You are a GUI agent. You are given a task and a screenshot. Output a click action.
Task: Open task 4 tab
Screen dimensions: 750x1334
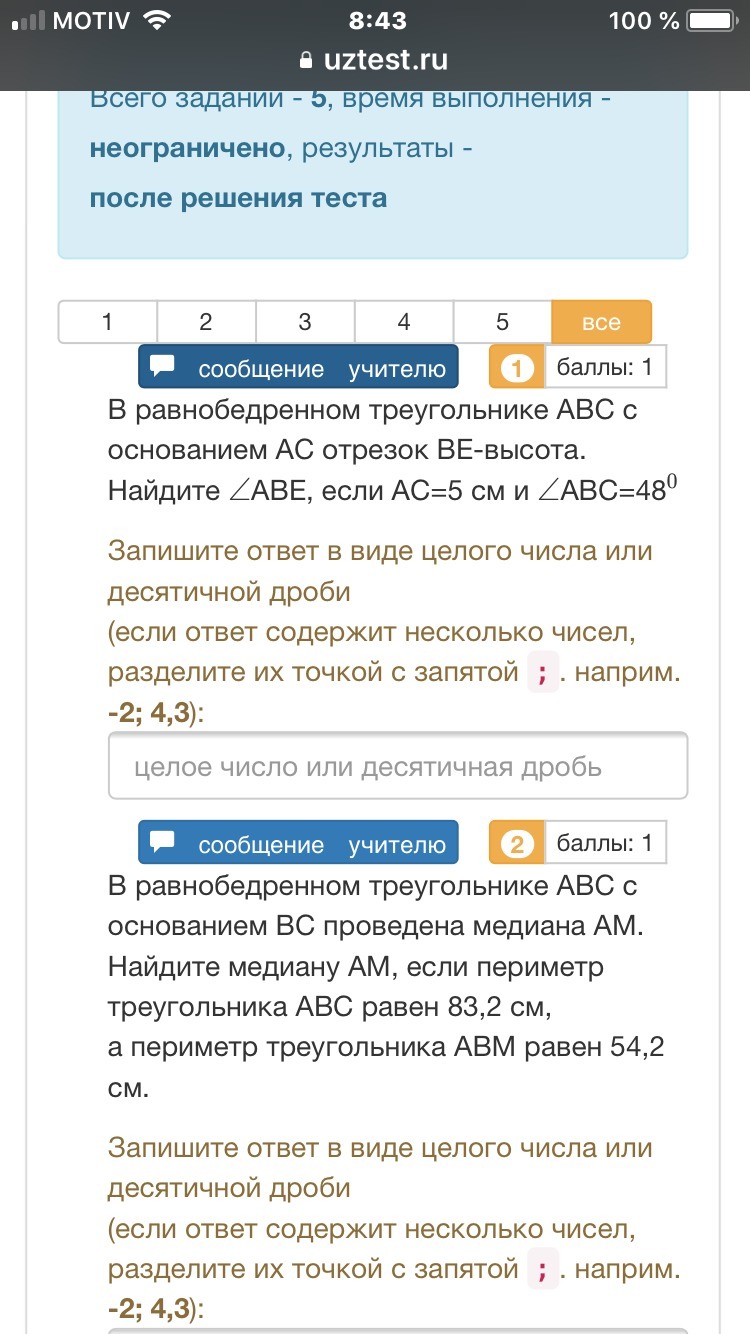404,322
